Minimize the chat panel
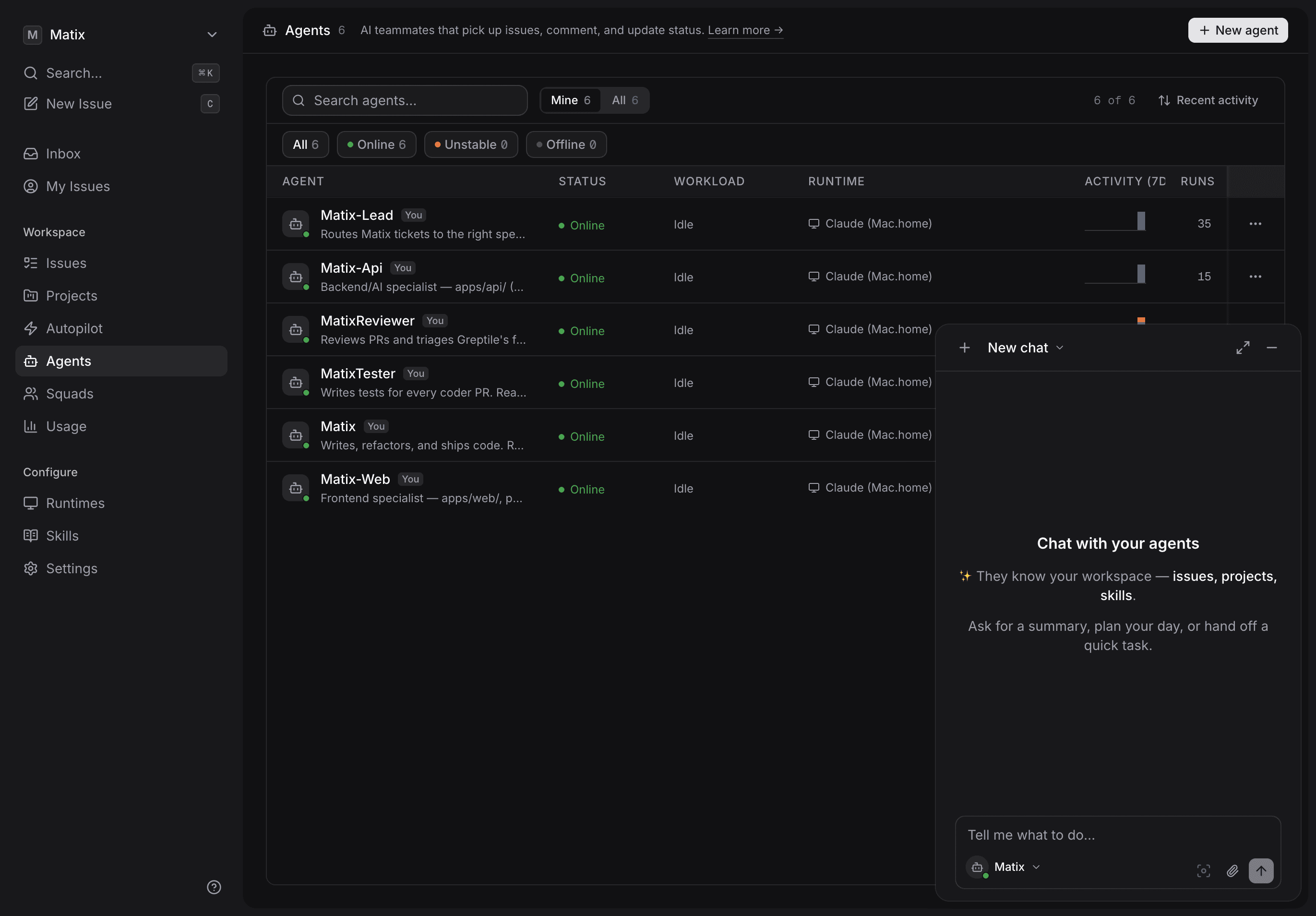The width and height of the screenshot is (1316, 916). click(x=1271, y=348)
